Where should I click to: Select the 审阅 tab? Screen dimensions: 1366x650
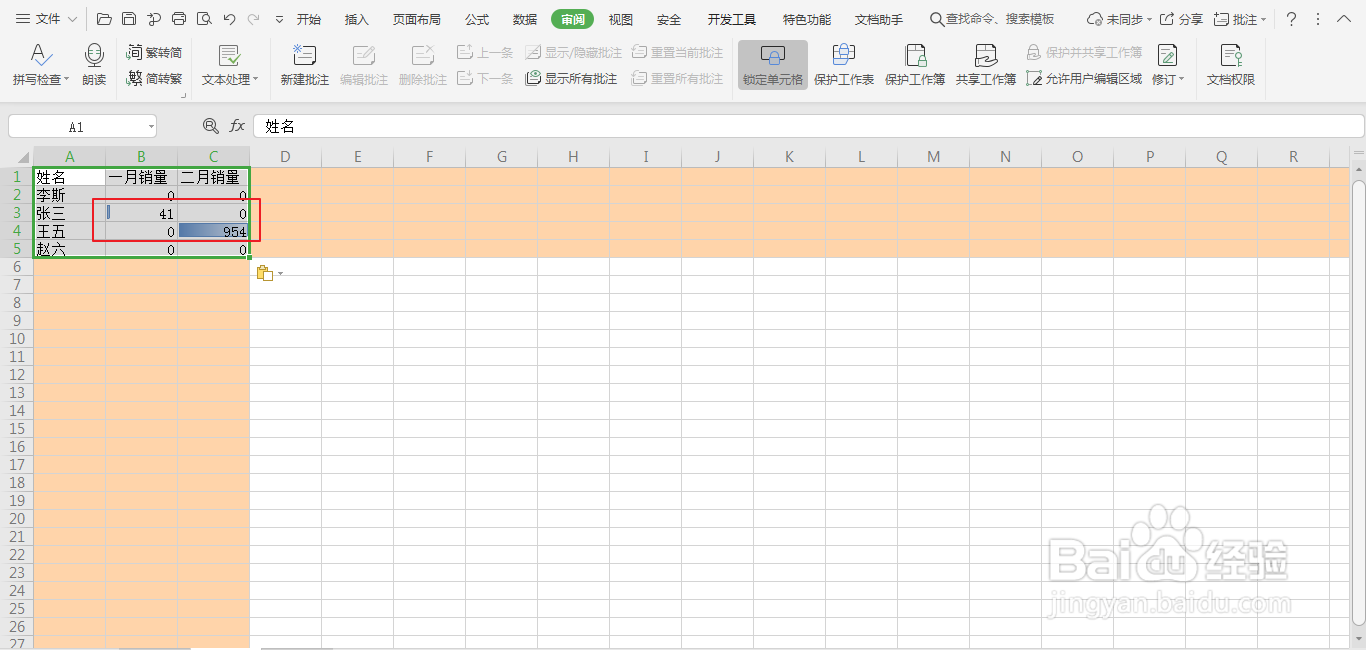click(x=572, y=19)
